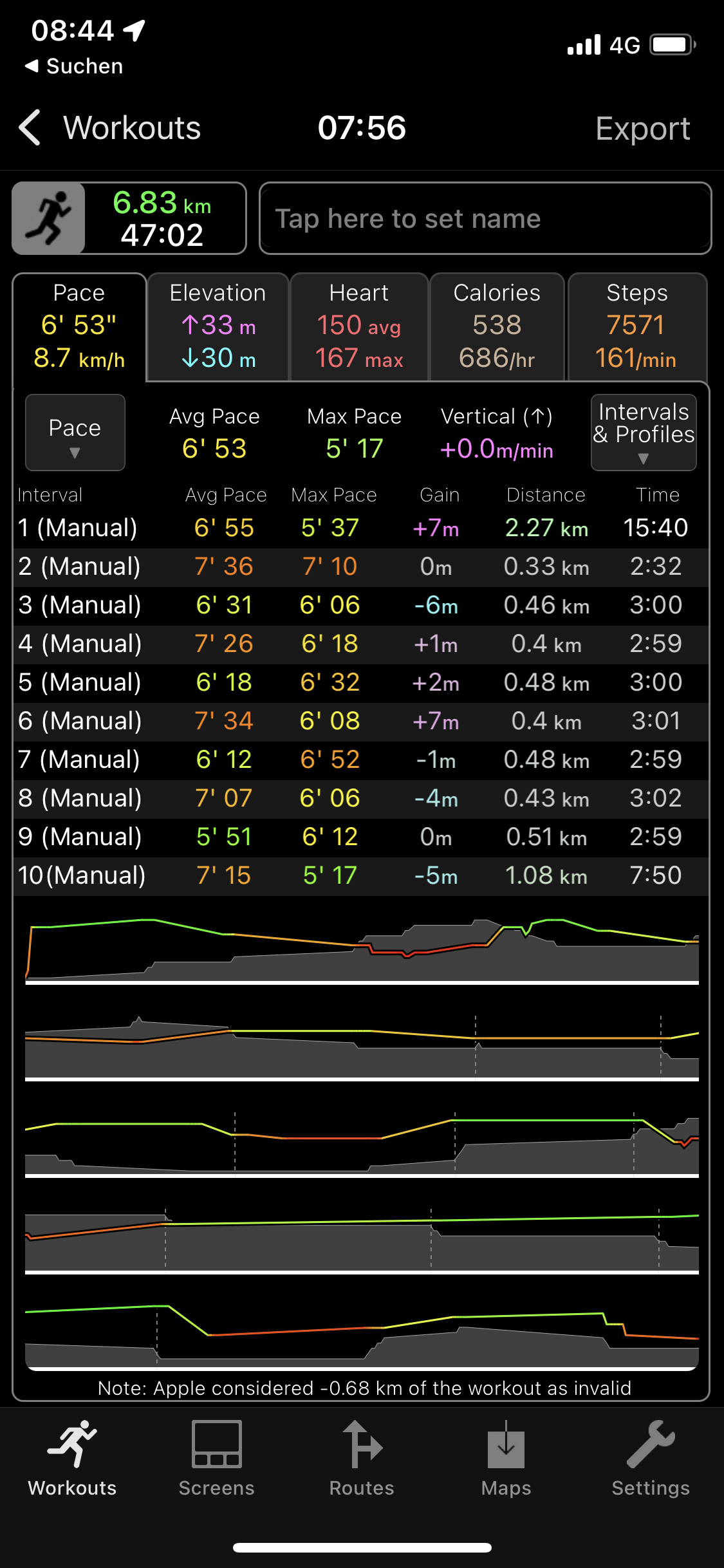
Task: Select interval 1 (Manual) row
Action: coord(360,528)
